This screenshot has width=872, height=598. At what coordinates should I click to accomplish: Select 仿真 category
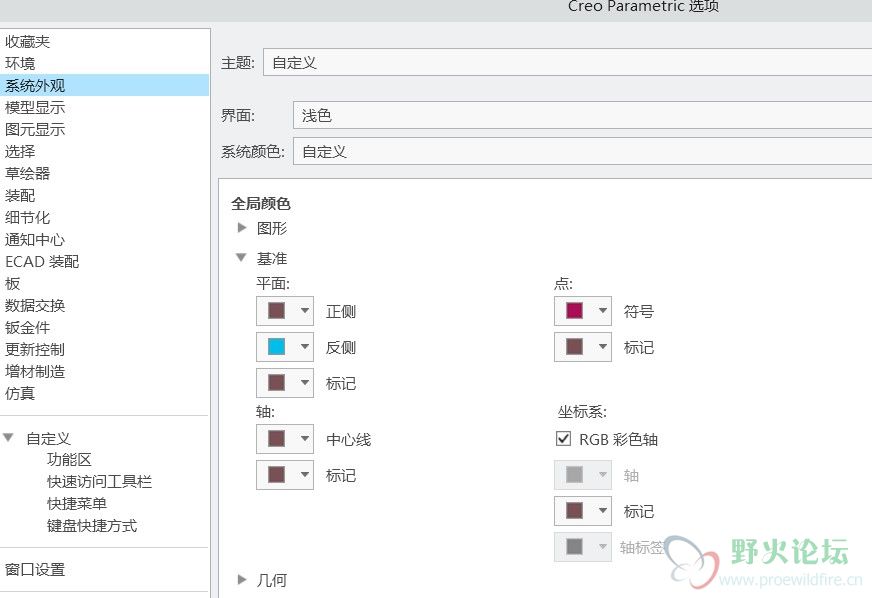pyautogui.click(x=20, y=394)
